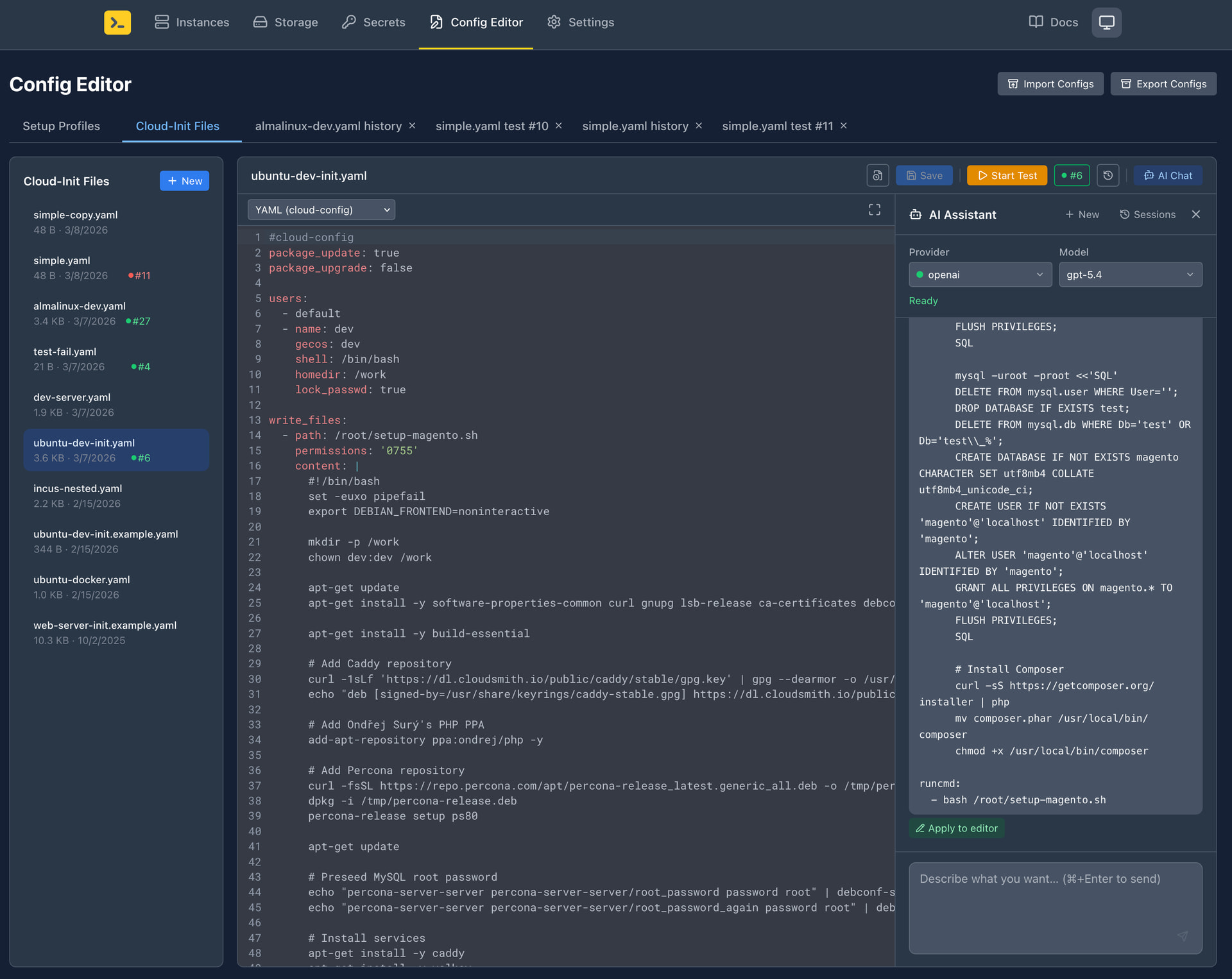Select almalinux-dev.yaml in file list
This screenshot has height=979, width=1232.
[80, 306]
